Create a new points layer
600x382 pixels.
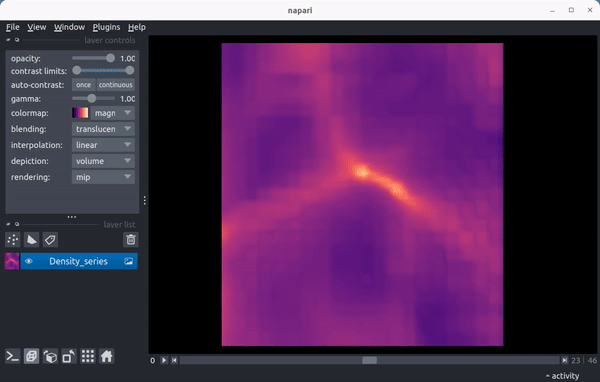tap(13, 240)
